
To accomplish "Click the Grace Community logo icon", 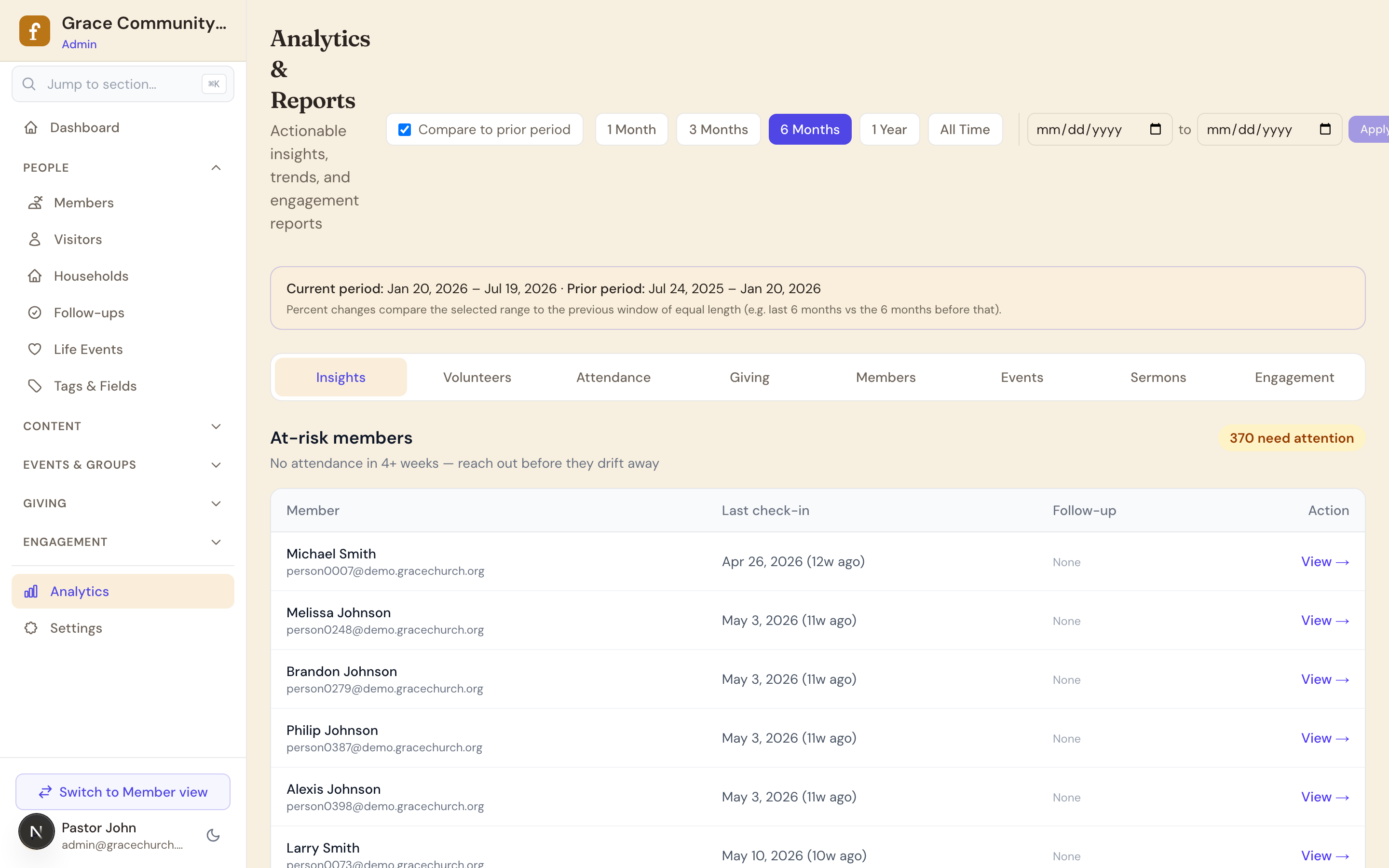I will [34, 30].
